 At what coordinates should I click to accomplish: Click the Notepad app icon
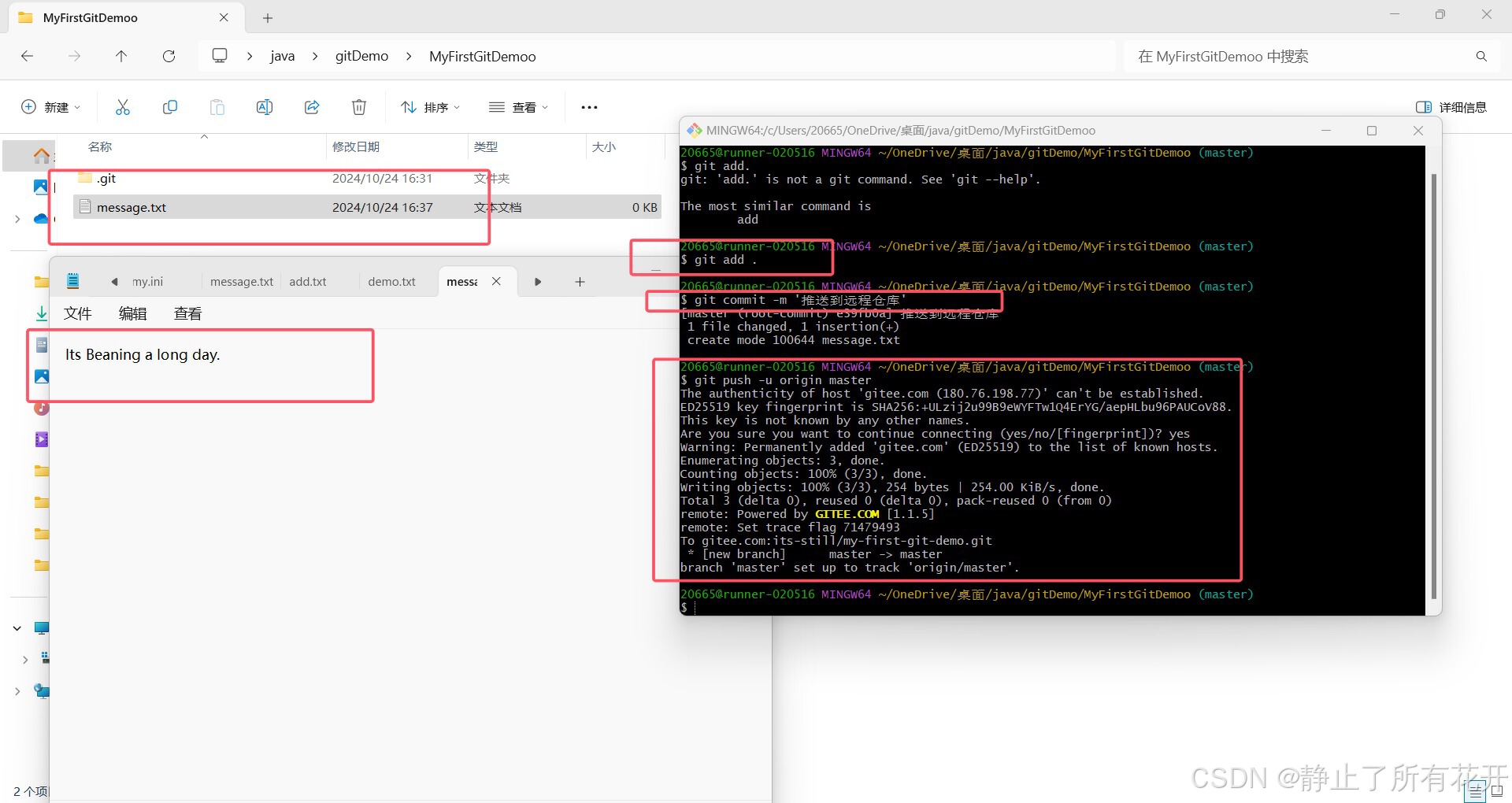click(x=73, y=281)
